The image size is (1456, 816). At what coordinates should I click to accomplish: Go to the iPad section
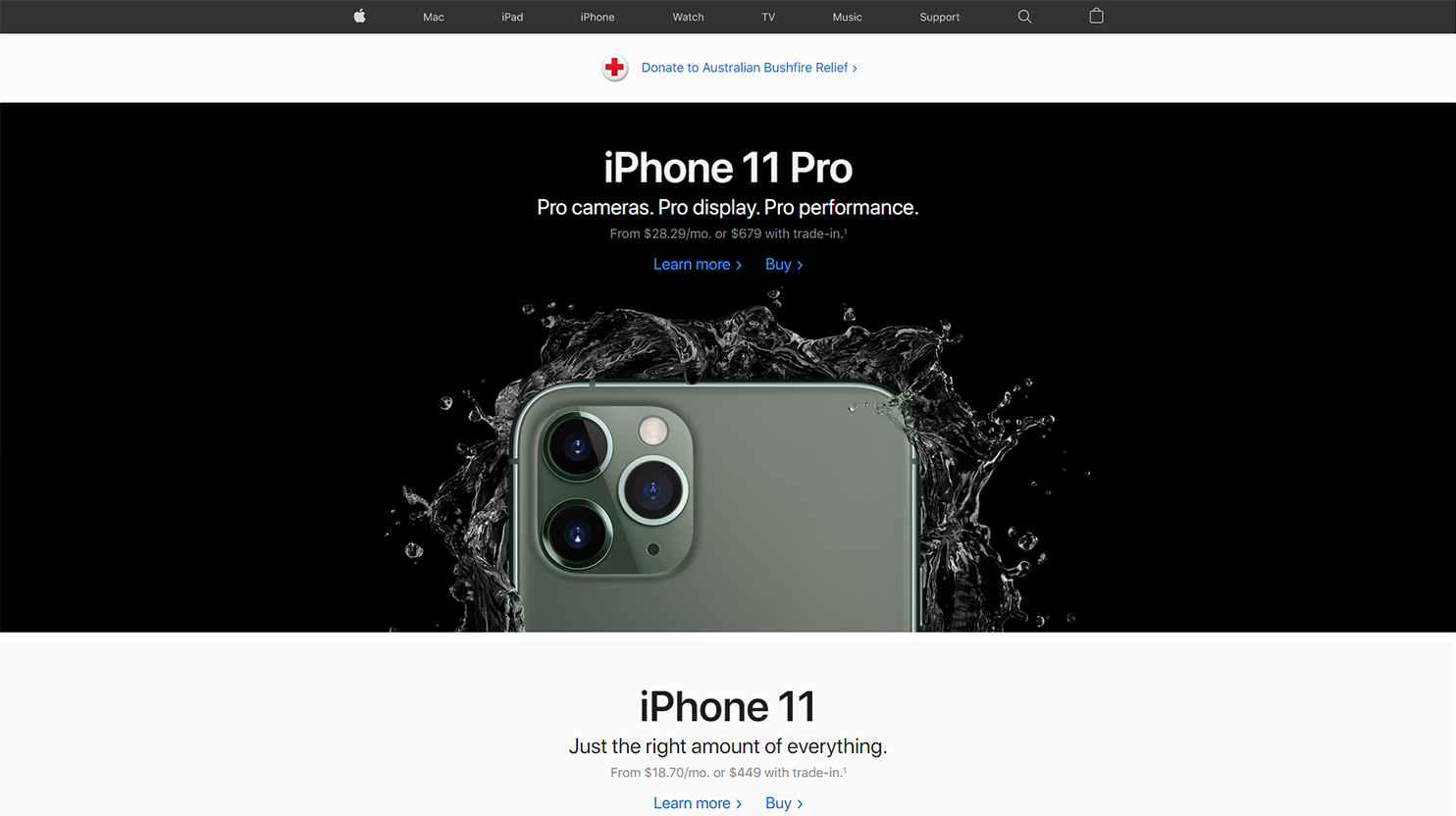(512, 17)
